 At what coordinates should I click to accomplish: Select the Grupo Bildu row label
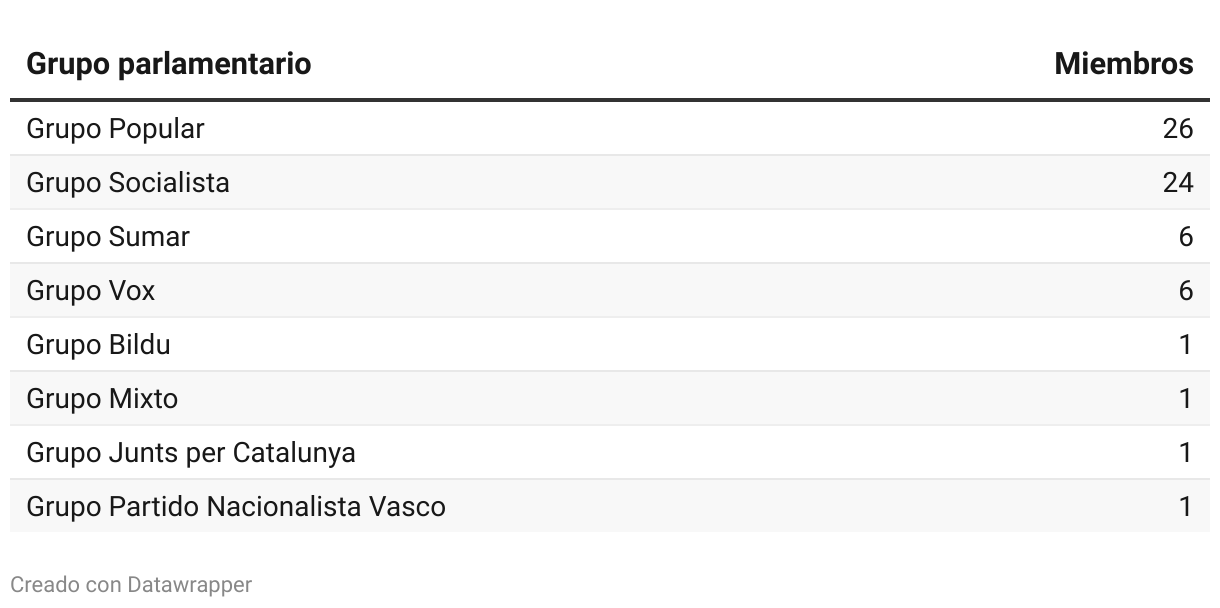(98, 345)
